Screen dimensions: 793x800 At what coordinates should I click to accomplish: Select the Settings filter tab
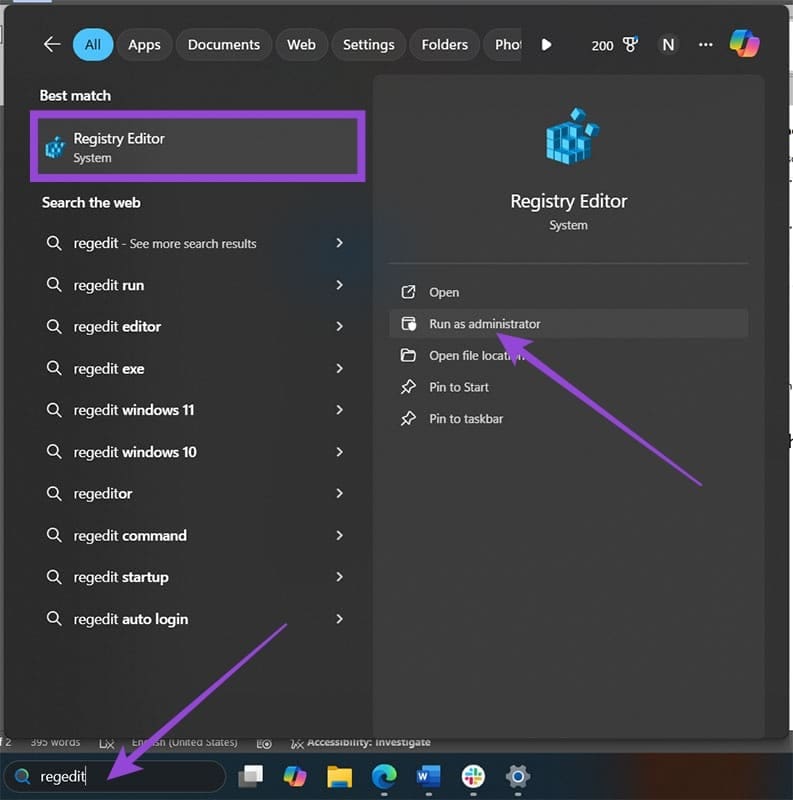[368, 45]
